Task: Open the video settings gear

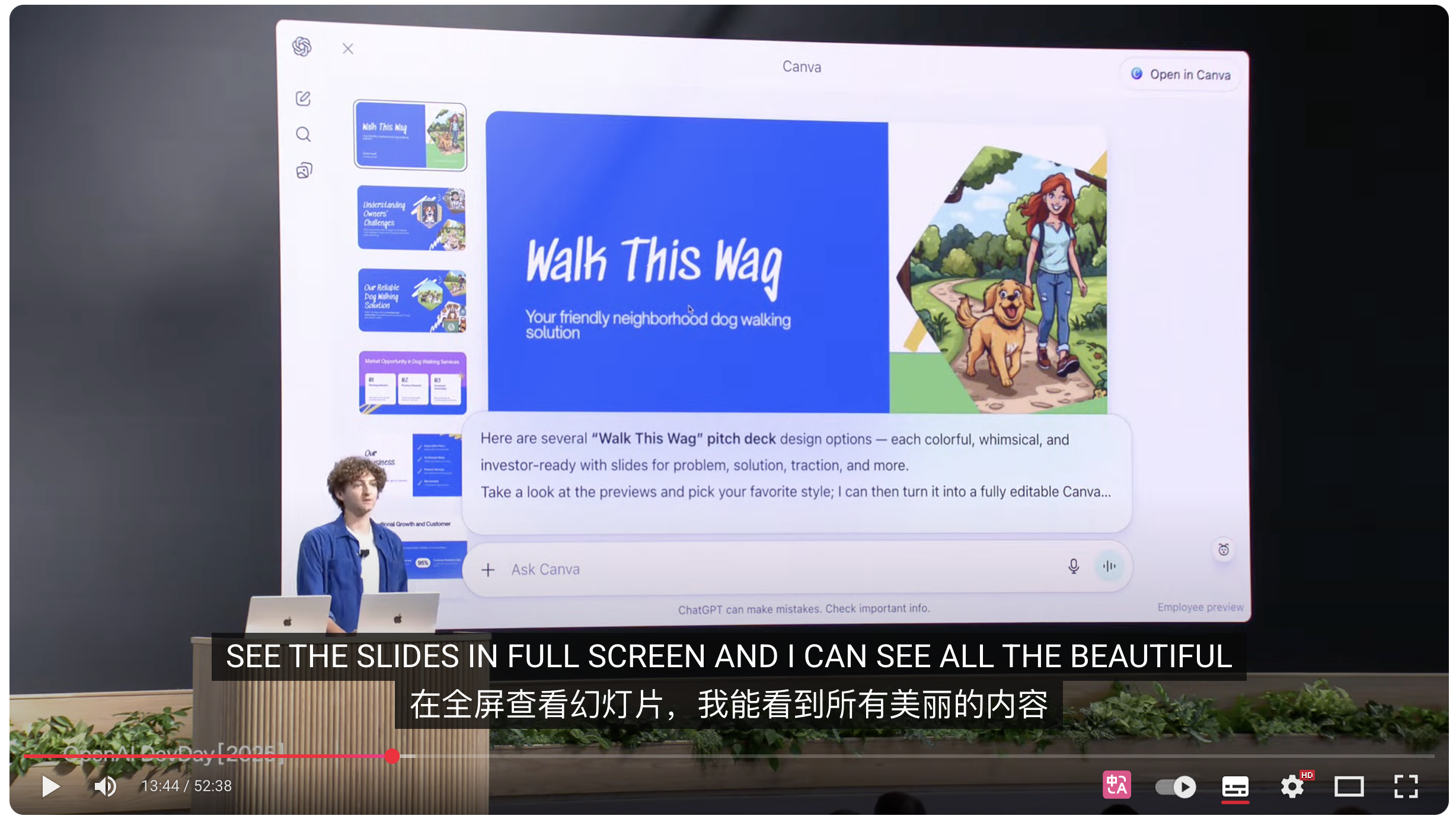Action: pyautogui.click(x=1292, y=787)
